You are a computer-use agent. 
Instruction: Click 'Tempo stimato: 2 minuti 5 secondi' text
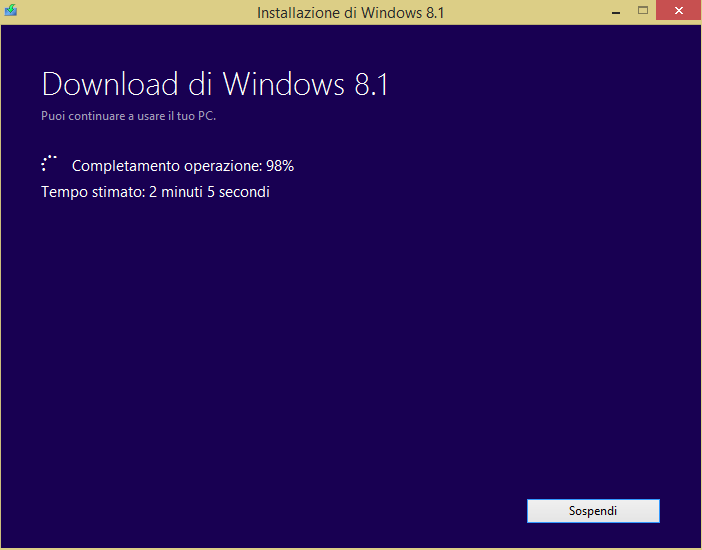click(x=155, y=192)
